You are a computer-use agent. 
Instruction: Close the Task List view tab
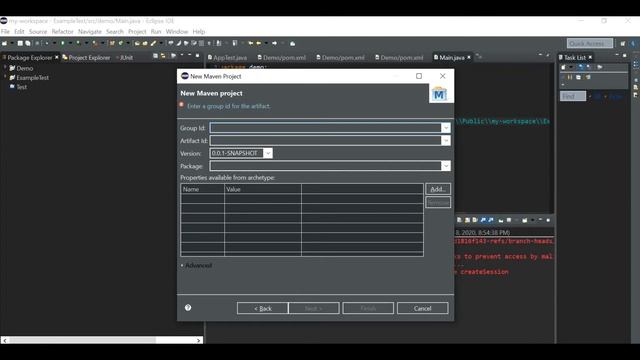590,57
